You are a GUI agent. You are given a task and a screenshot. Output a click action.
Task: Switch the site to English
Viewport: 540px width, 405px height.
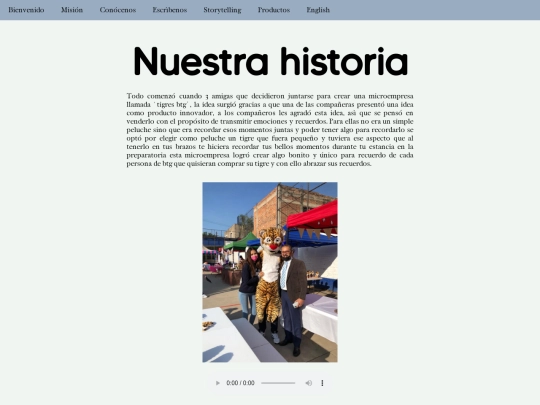(318, 10)
